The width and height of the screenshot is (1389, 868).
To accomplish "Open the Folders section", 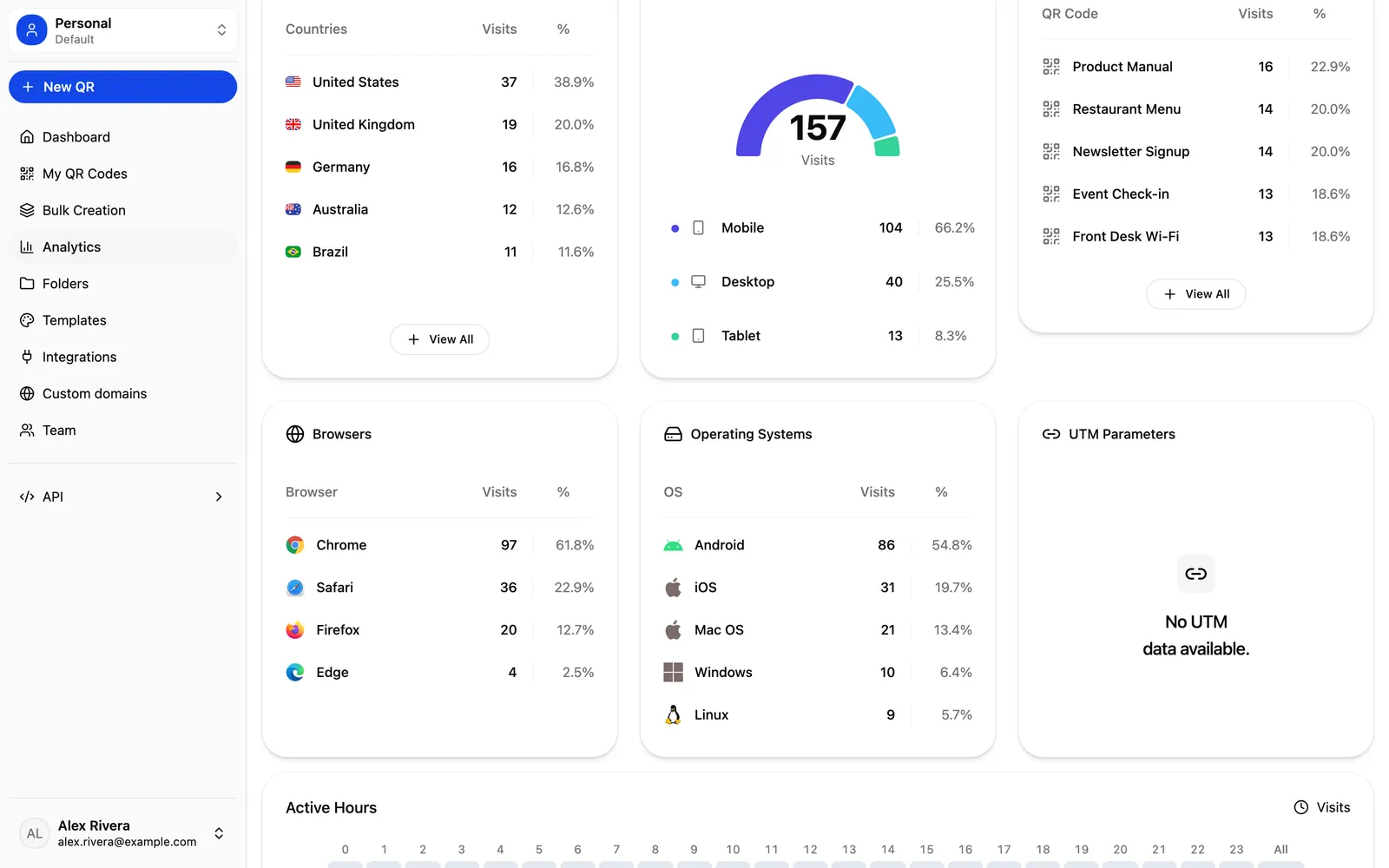I will (122, 284).
